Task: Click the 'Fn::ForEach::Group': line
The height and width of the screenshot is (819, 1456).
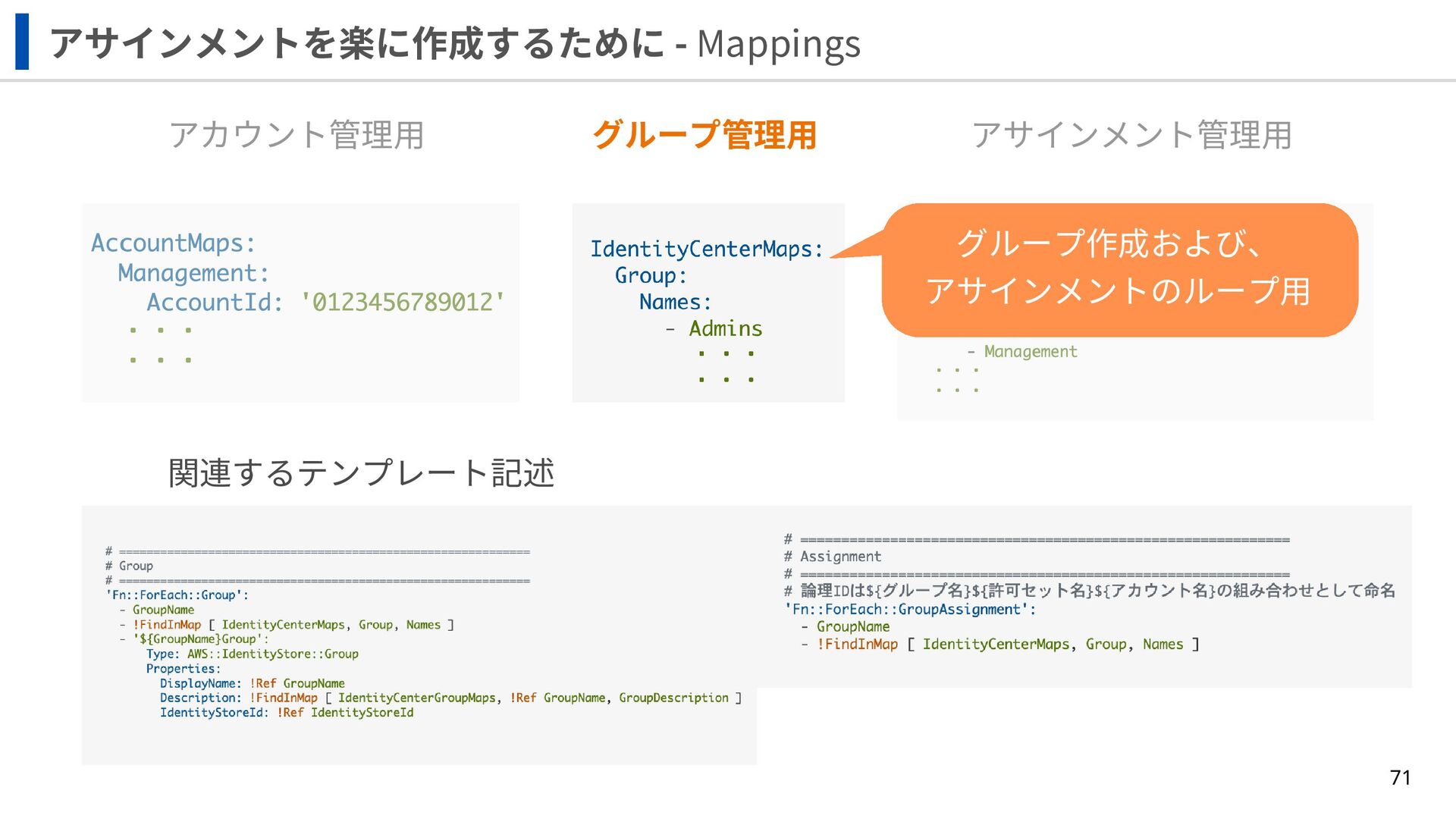Action: pos(177,595)
